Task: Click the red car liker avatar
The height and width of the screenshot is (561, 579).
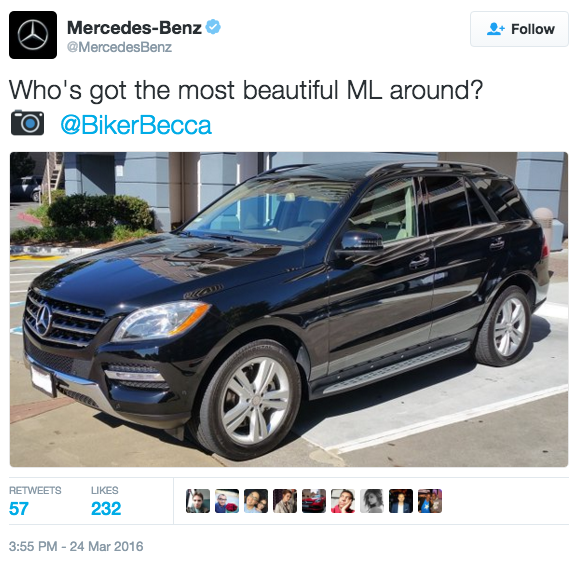Action: (x=314, y=501)
